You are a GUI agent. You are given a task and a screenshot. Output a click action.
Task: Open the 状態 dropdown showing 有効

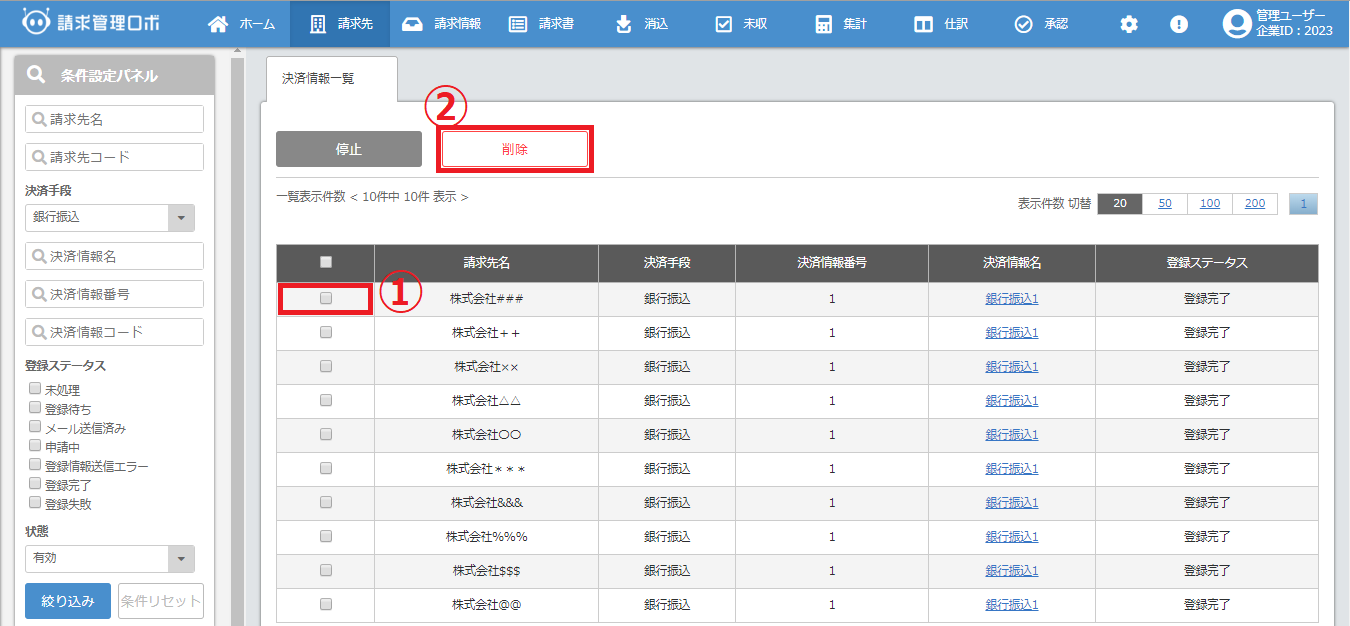coord(181,559)
